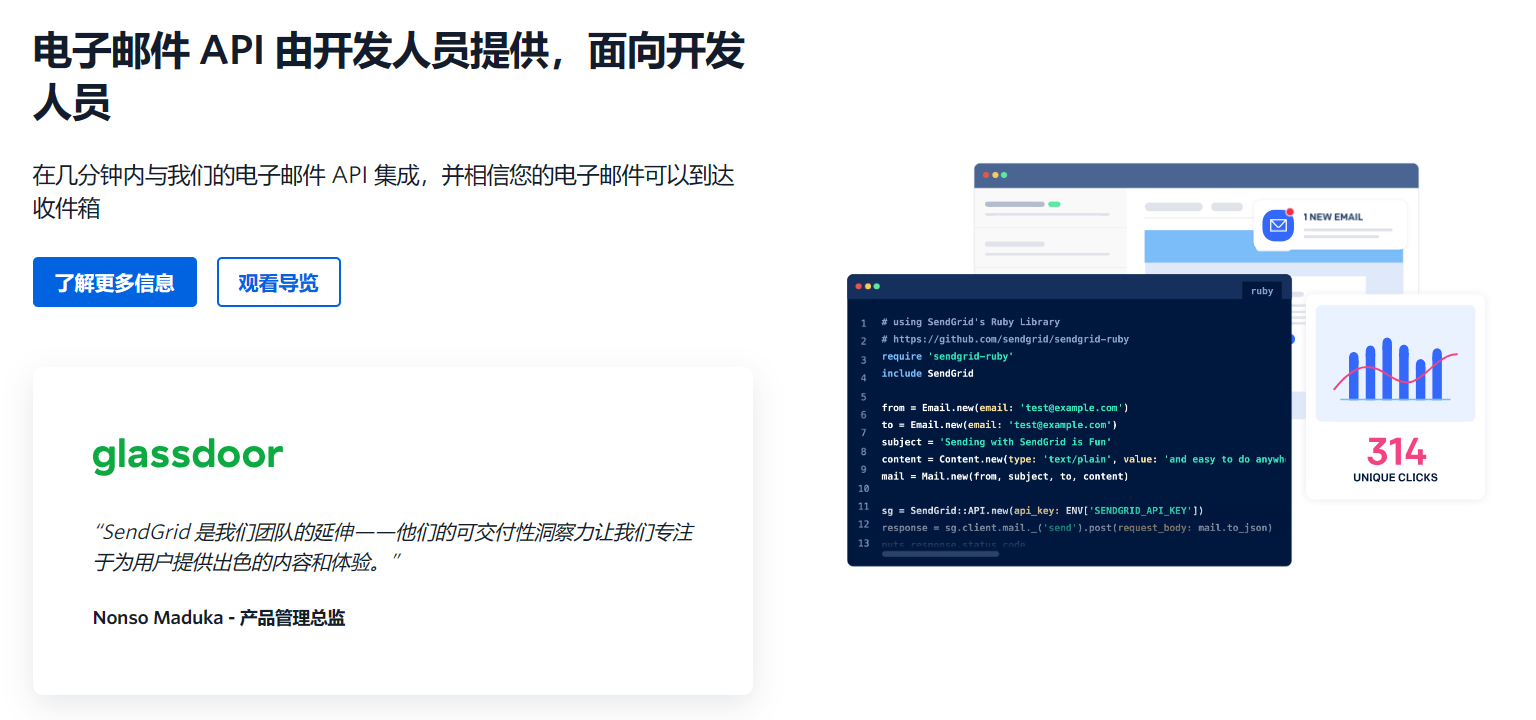Image resolution: width=1536 pixels, height=720 pixels.
Task: Click code line beginning to = Email.new
Action: coord(999,425)
